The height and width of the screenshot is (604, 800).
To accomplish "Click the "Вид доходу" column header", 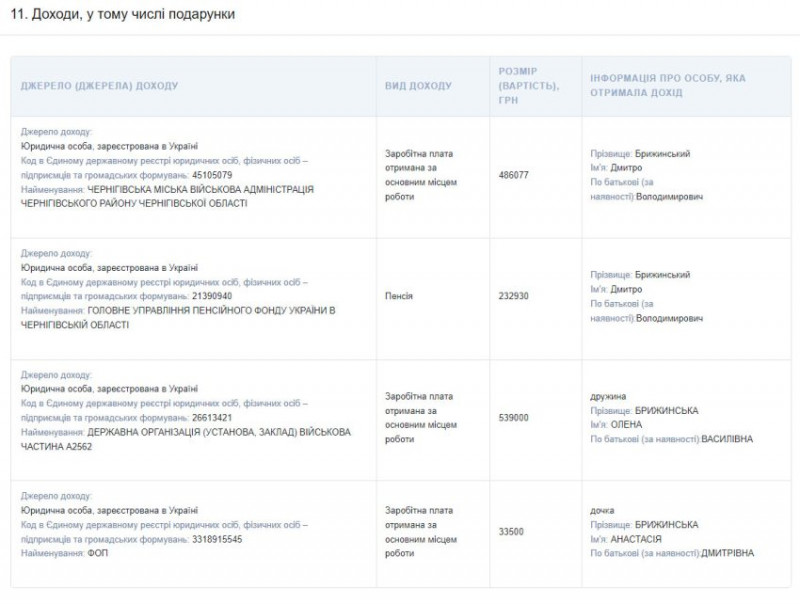I will 418,86.
